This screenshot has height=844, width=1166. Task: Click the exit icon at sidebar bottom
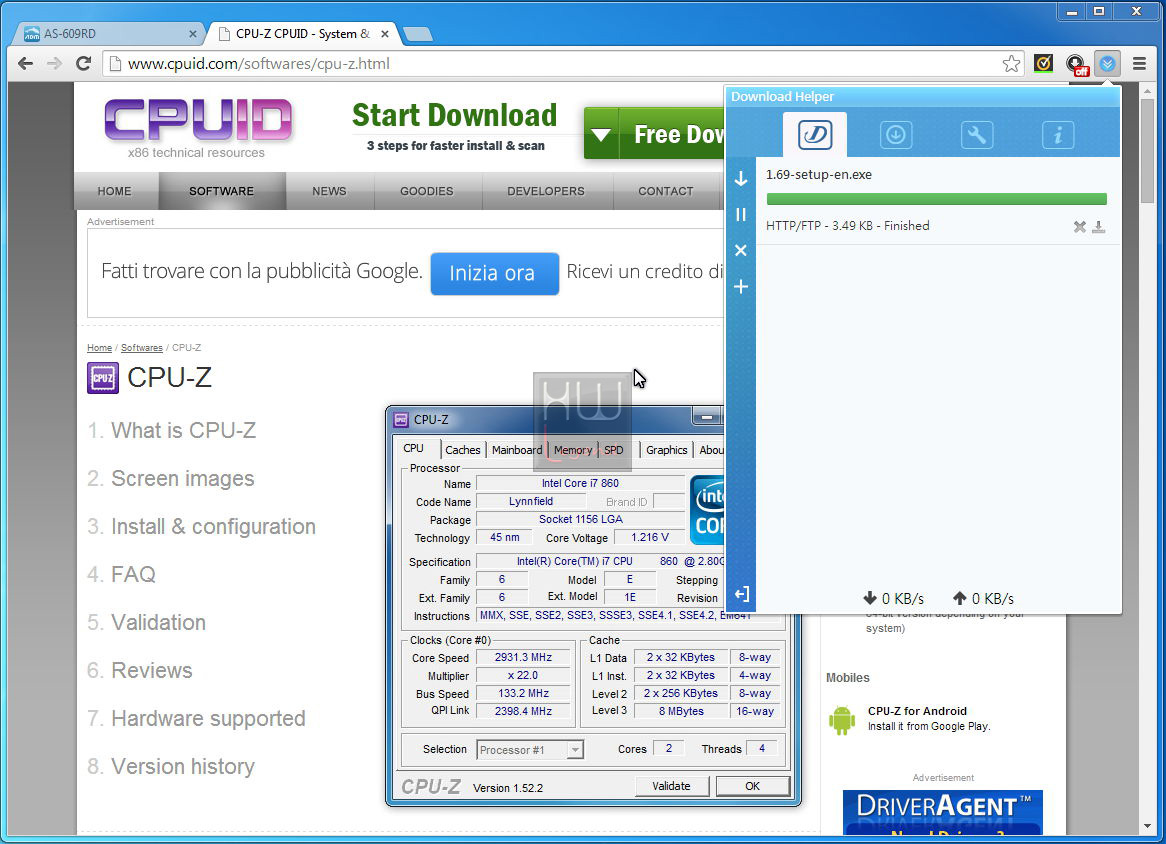point(741,594)
